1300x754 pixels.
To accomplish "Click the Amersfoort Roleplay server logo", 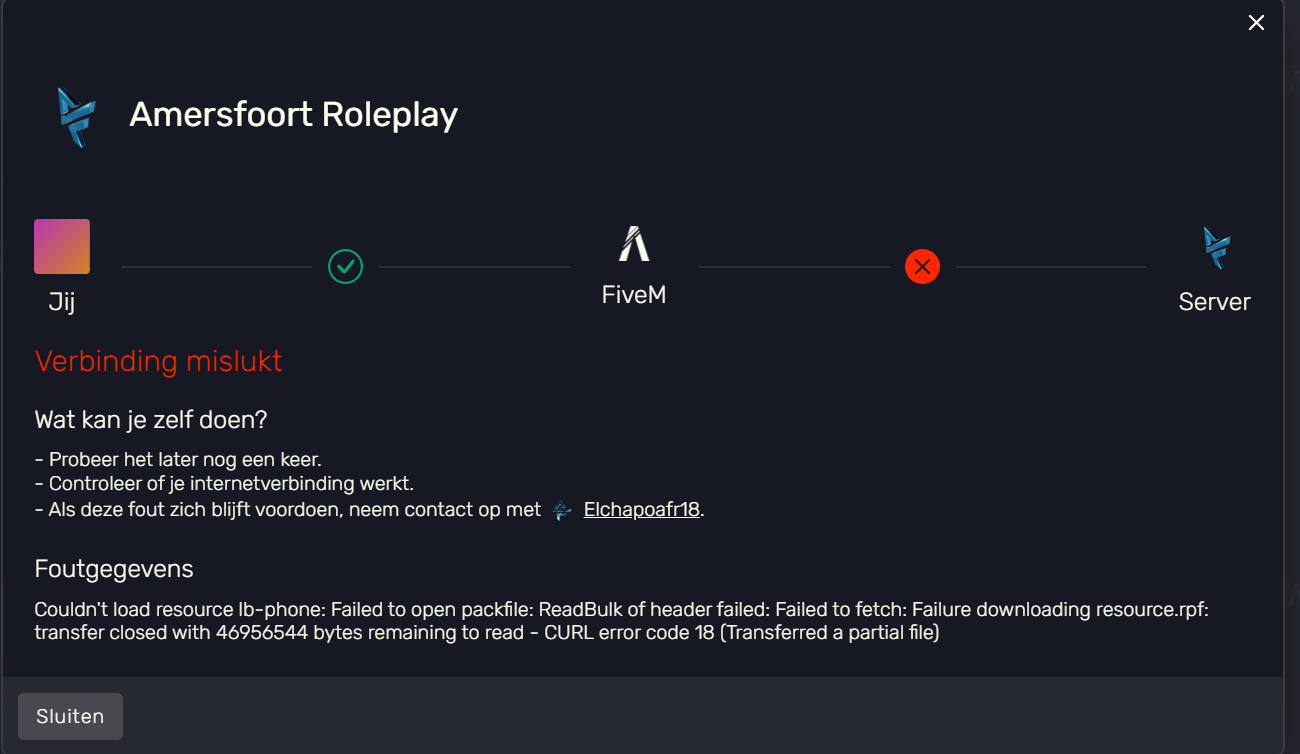I will (76, 116).
